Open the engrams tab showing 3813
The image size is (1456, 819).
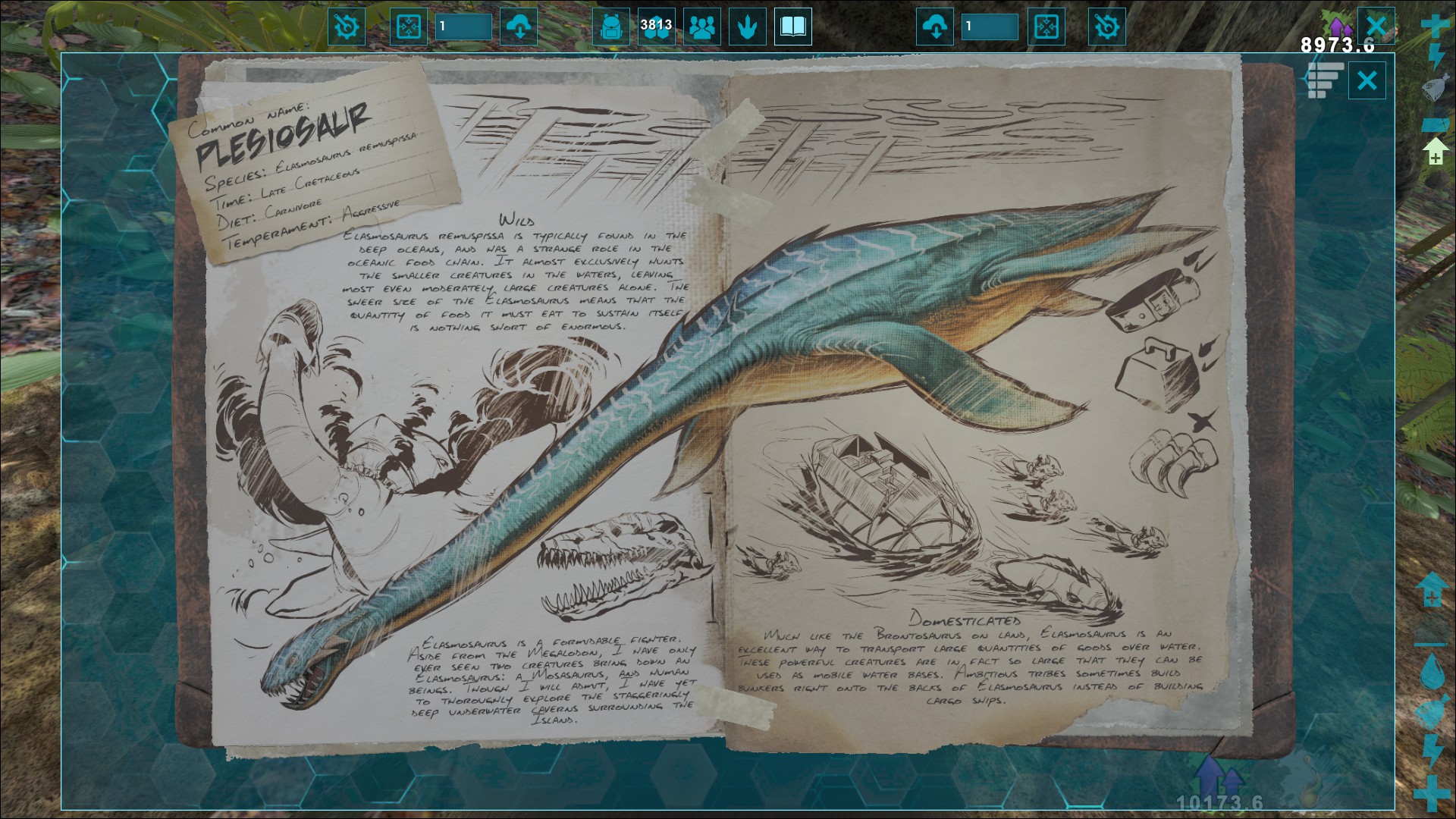pos(656,27)
